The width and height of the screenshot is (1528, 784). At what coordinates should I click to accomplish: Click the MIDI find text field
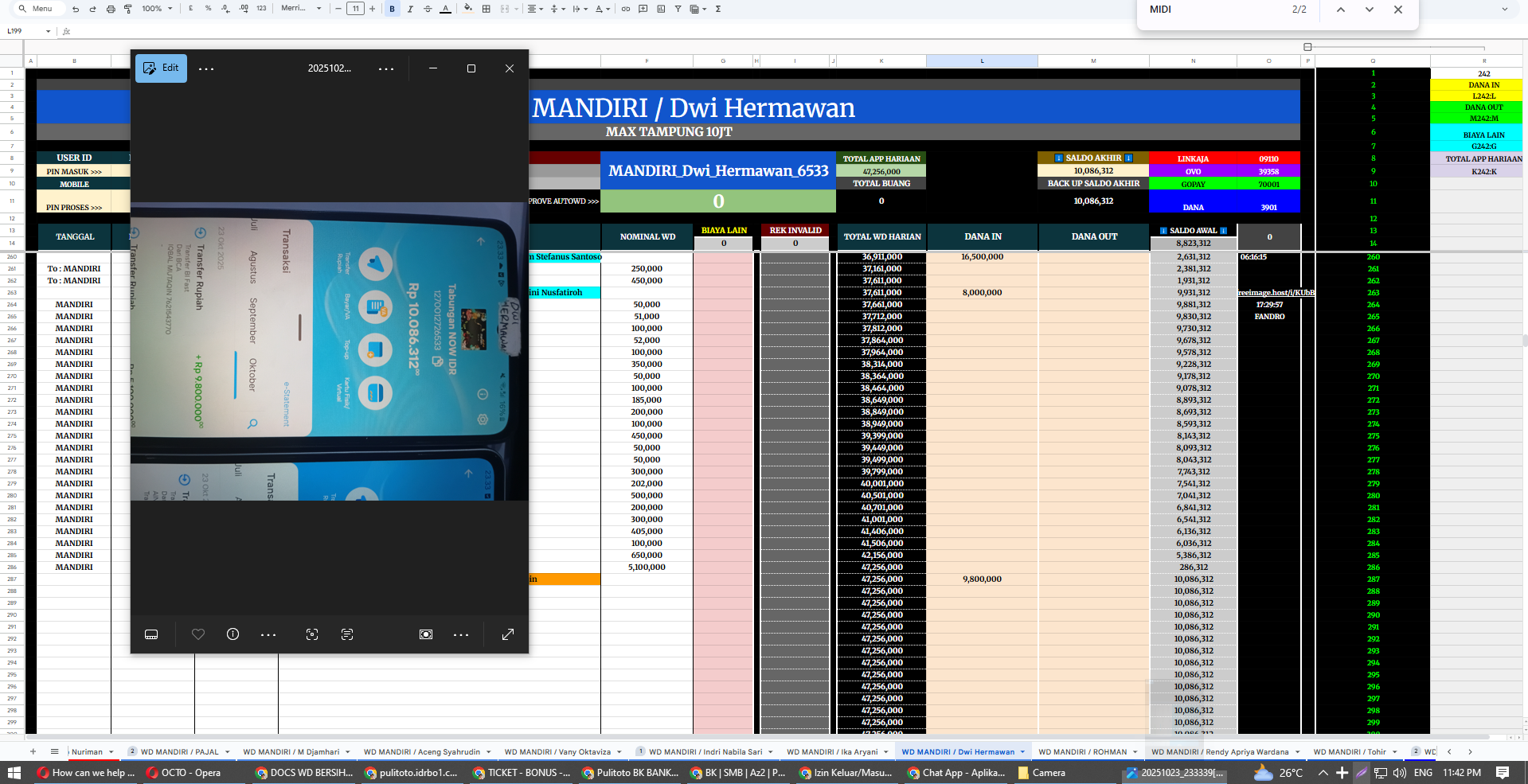[1214, 10]
